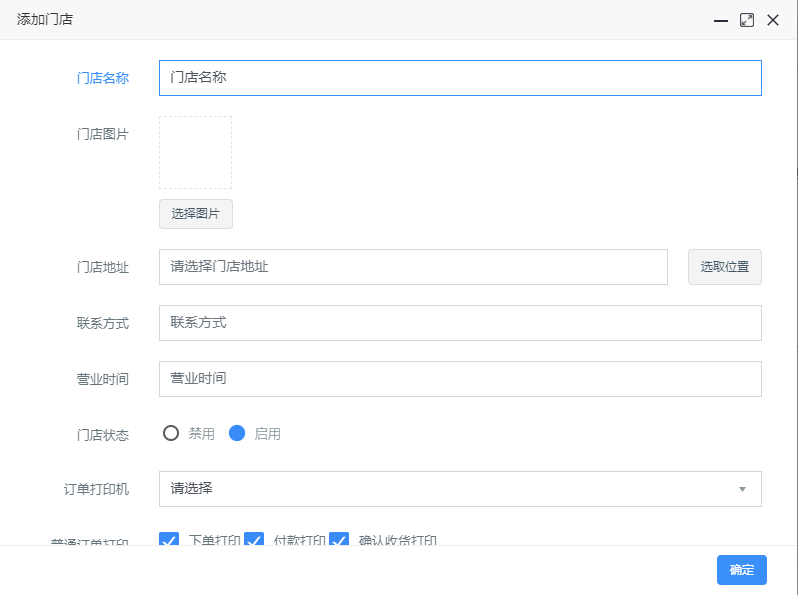Click into the 联系方式 input box
The width and height of the screenshot is (798, 595).
pos(460,323)
